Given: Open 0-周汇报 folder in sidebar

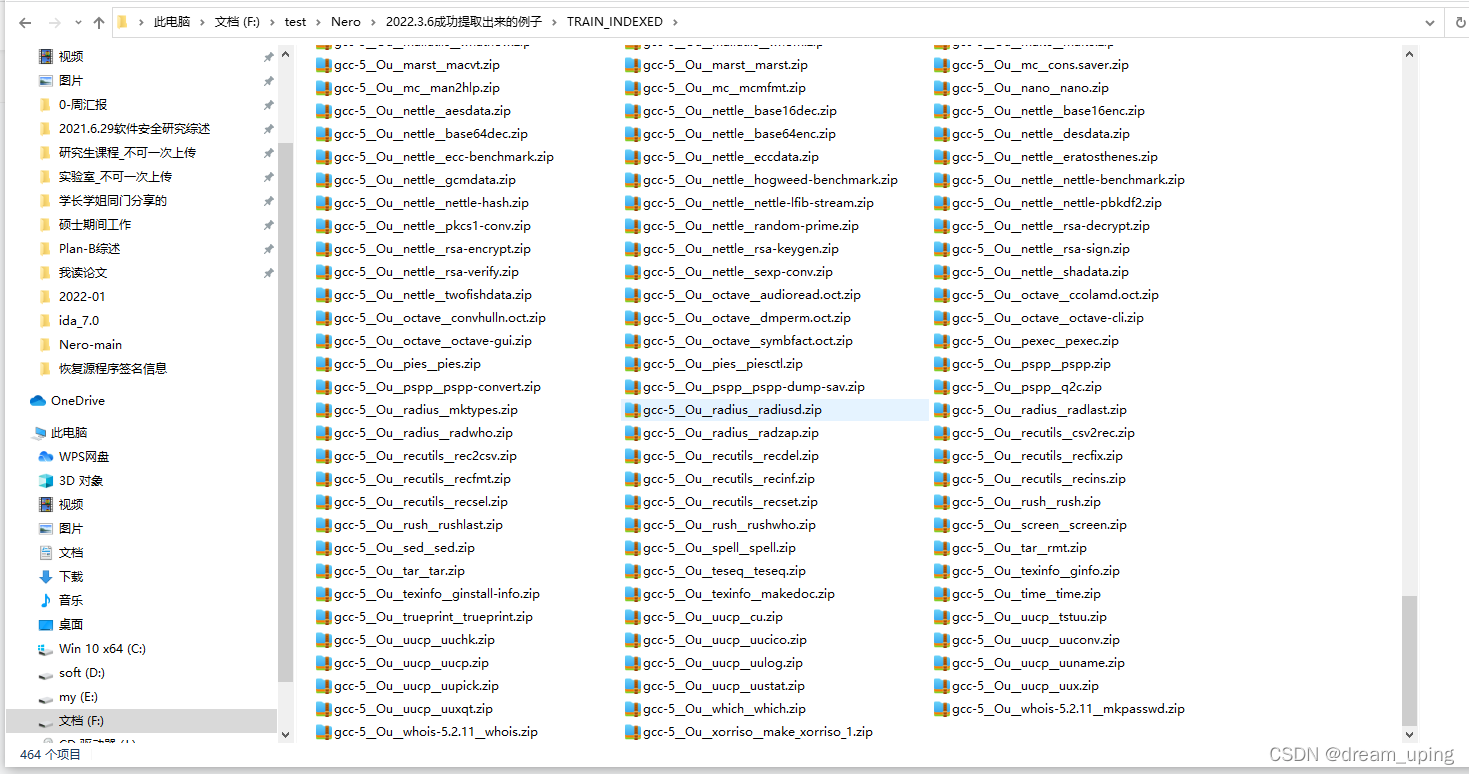Looking at the screenshot, I should coord(83,105).
